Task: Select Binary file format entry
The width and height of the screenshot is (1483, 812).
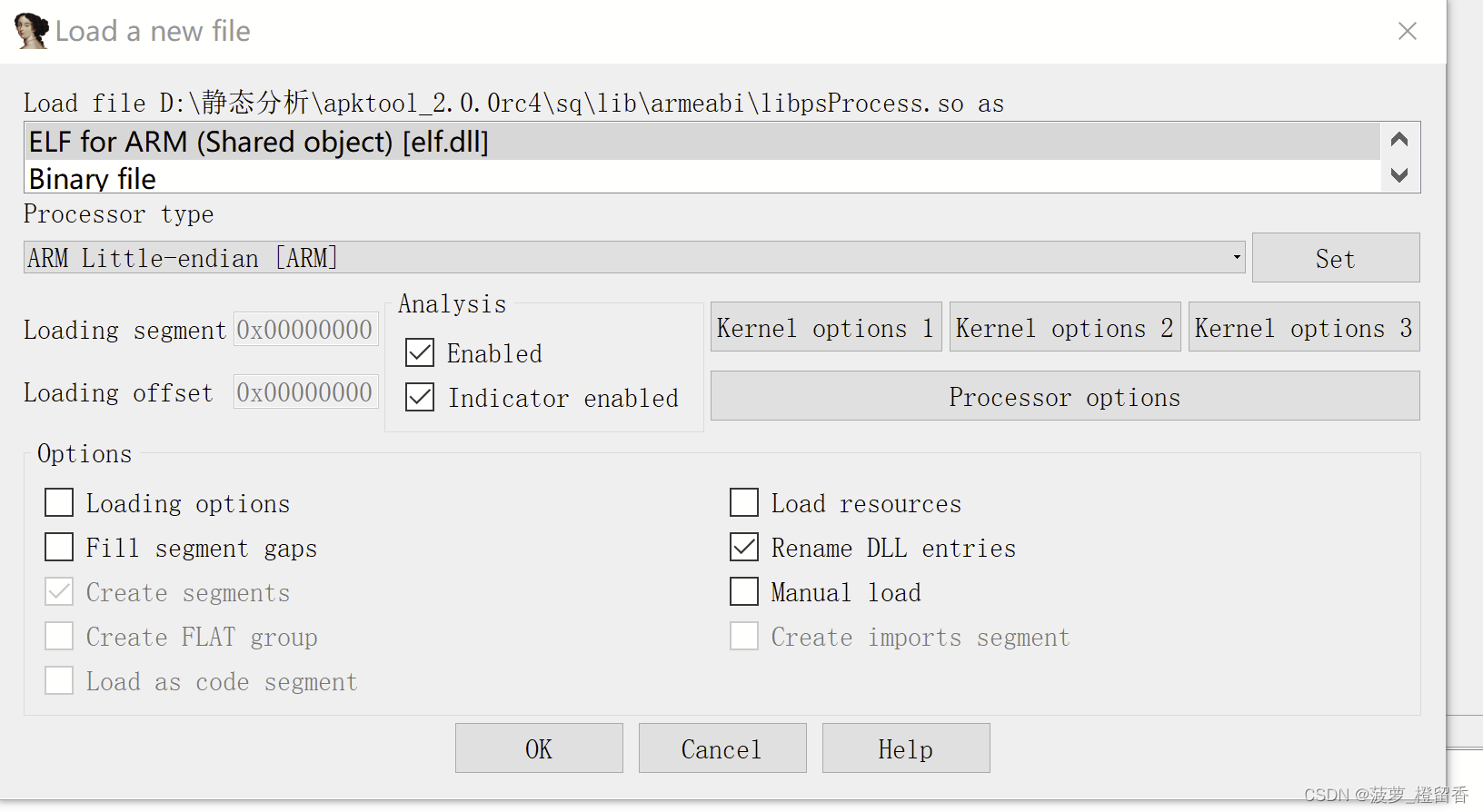Action: coord(93,179)
